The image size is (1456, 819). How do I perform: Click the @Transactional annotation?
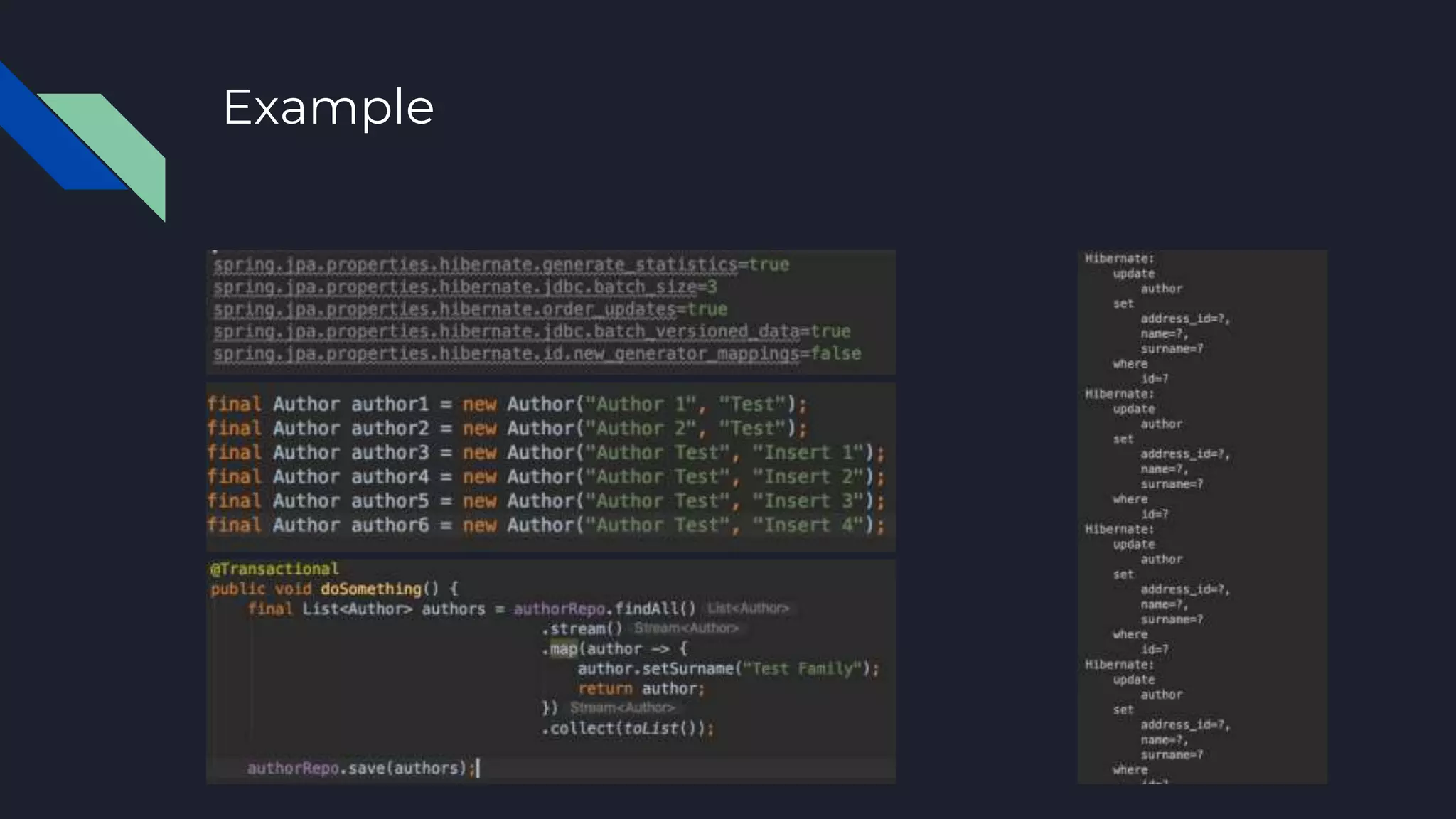[274, 569]
